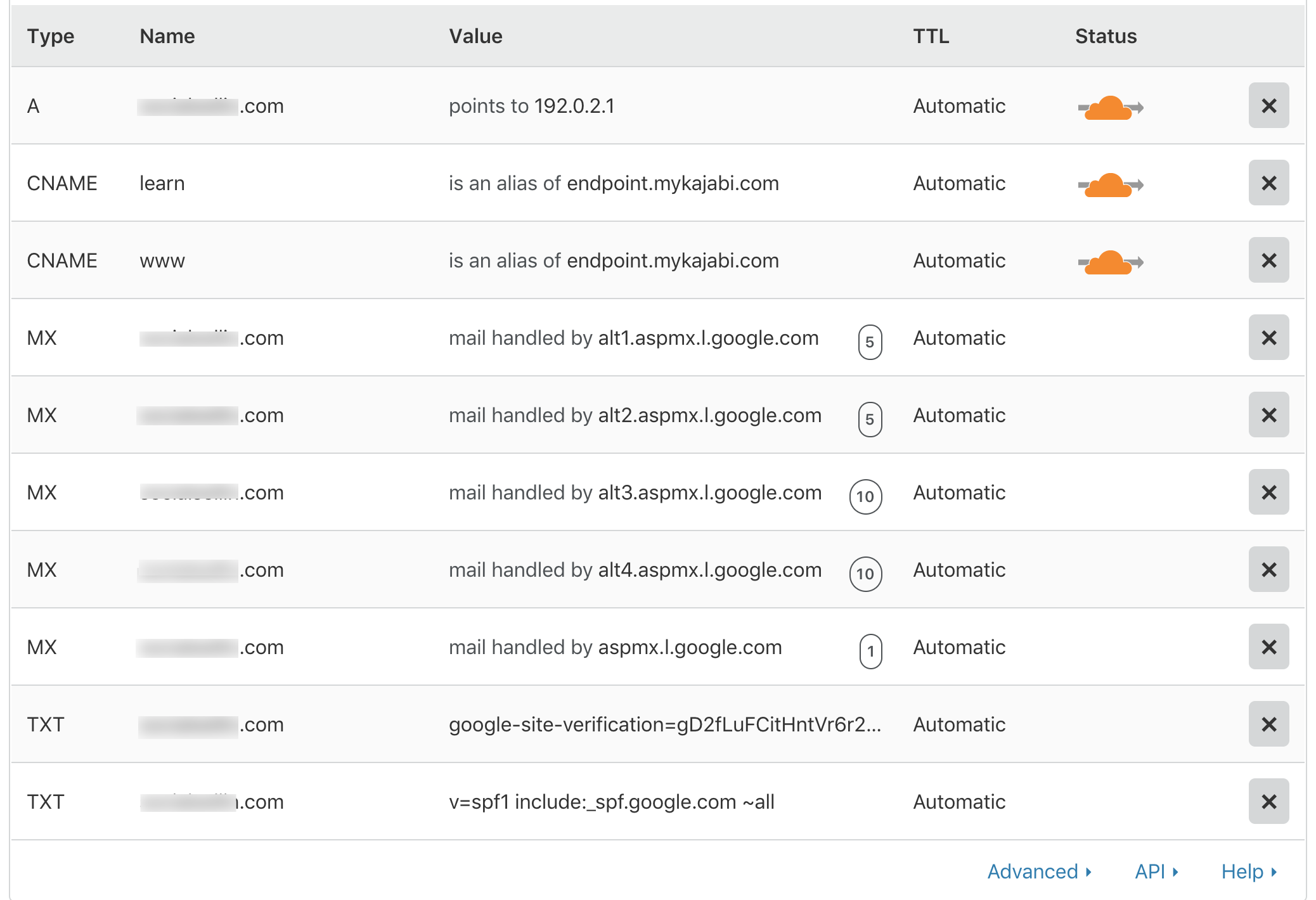Toggle proxy cloud for the A record

point(1110,108)
